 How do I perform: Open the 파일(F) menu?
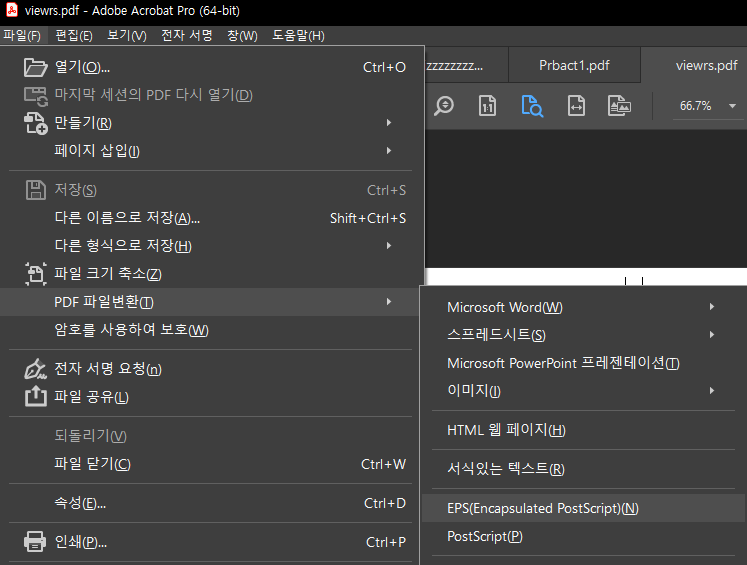[22, 36]
